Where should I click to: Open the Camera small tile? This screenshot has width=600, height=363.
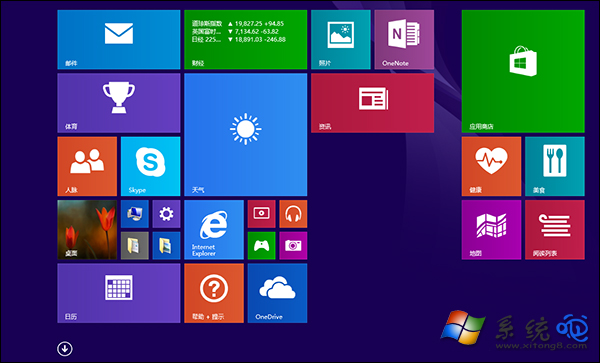point(293,246)
